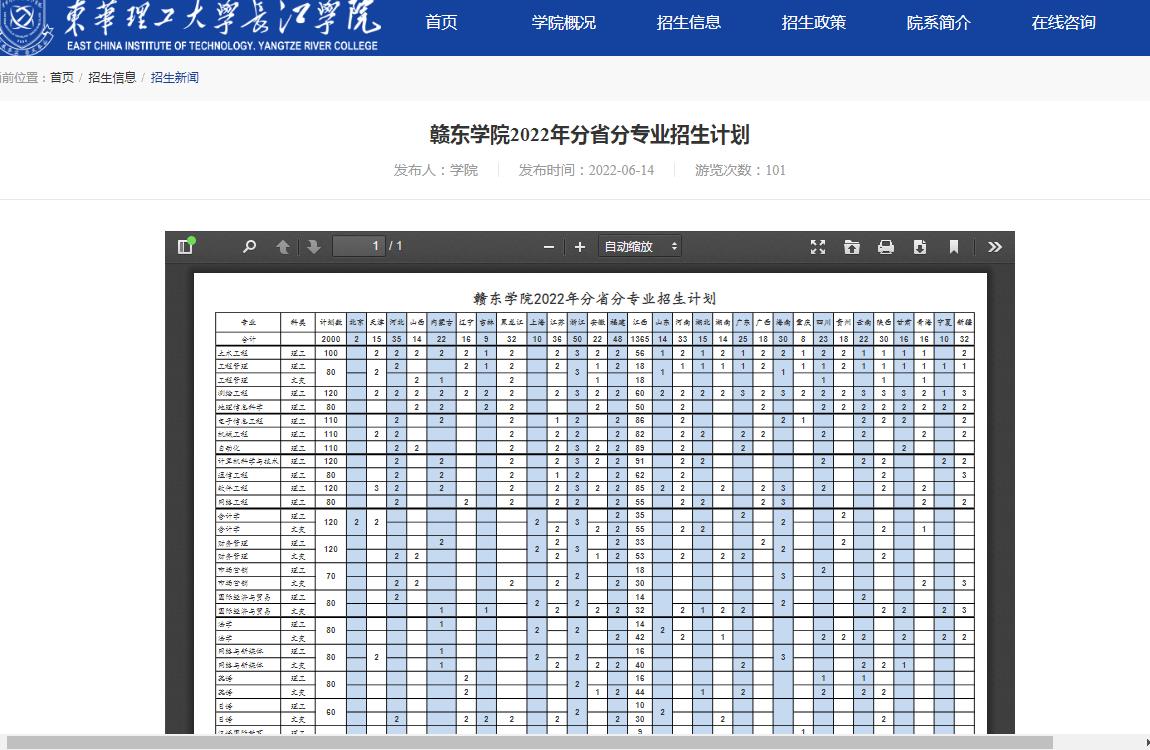
Task: Click the page number input field
Action: click(x=359, y=246)
